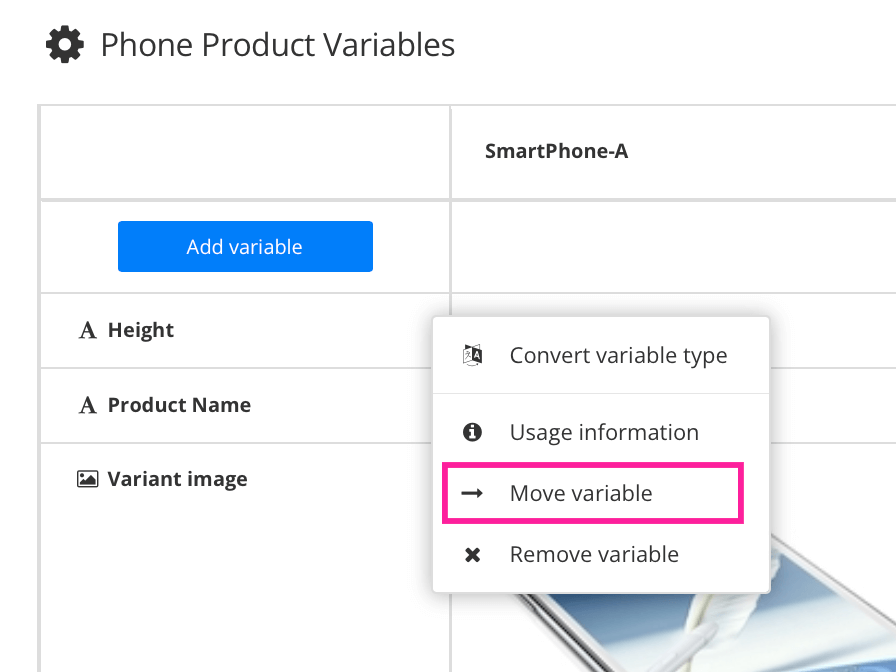This screenshot has height=672, width=896.
Task: Open Usage information from the context menu
Action: [604, 432]
